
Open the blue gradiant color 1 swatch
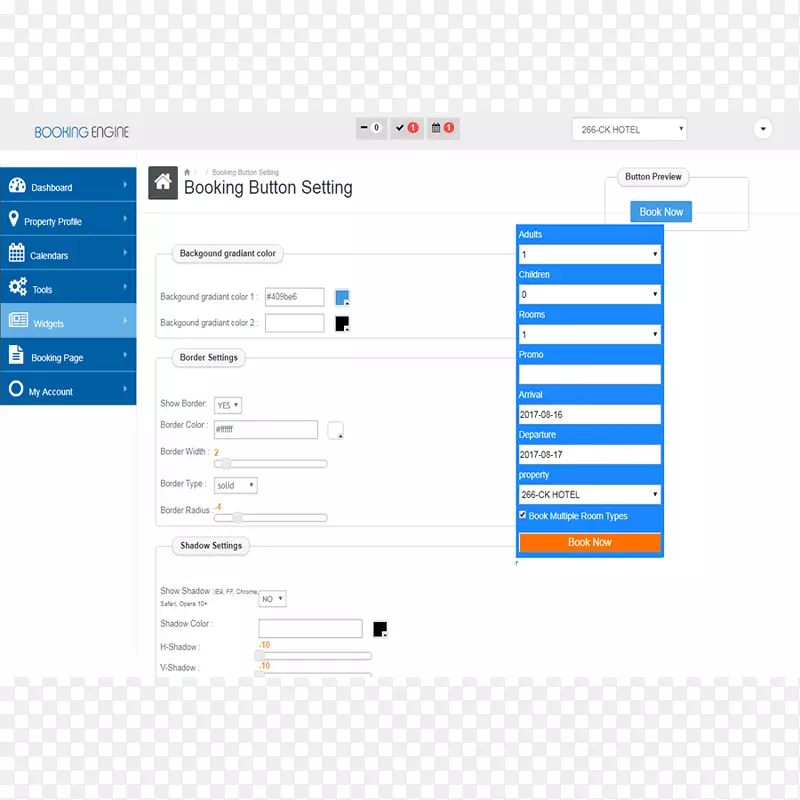click(342, 297)
